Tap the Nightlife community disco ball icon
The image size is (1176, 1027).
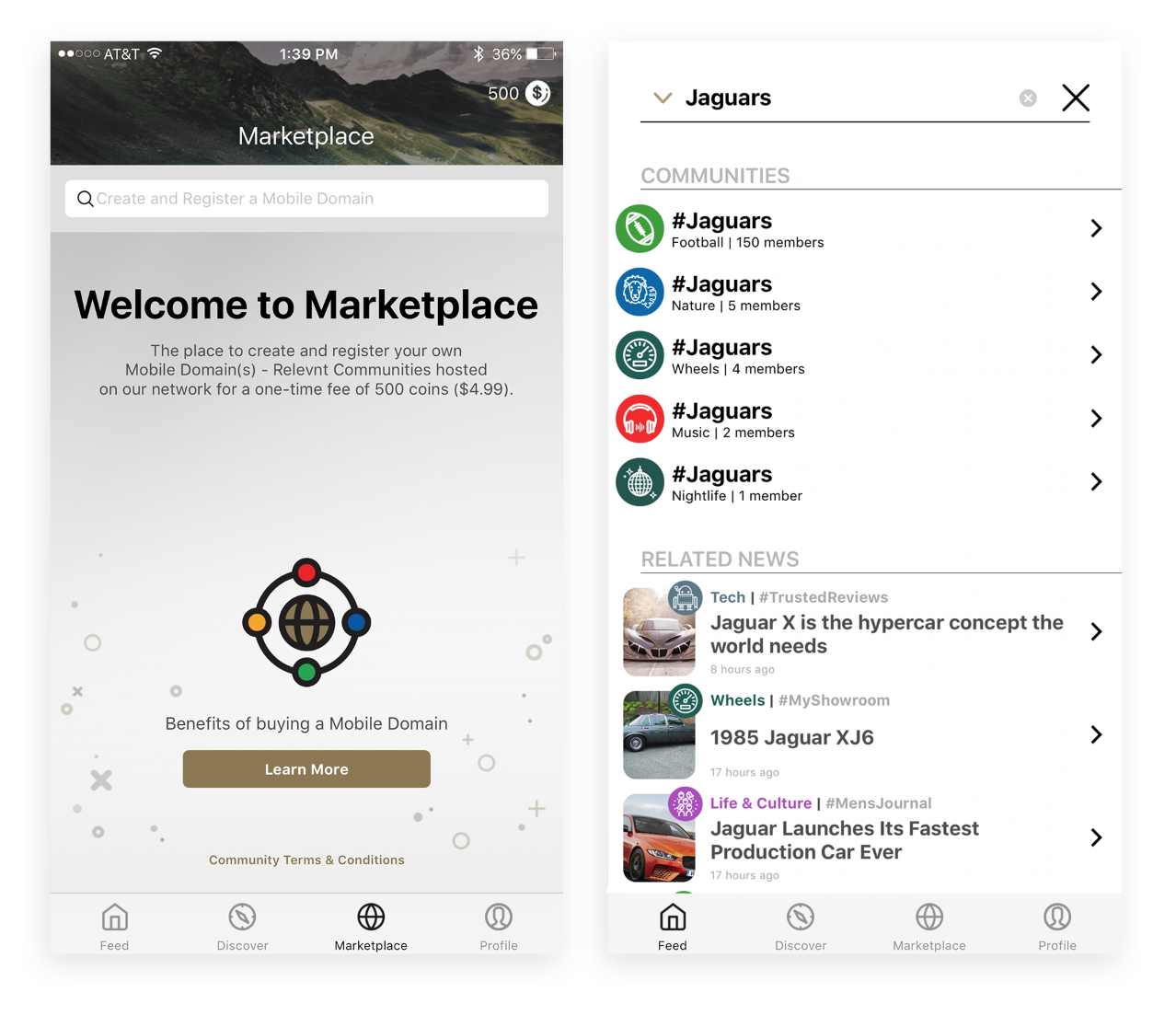point(640,482)
